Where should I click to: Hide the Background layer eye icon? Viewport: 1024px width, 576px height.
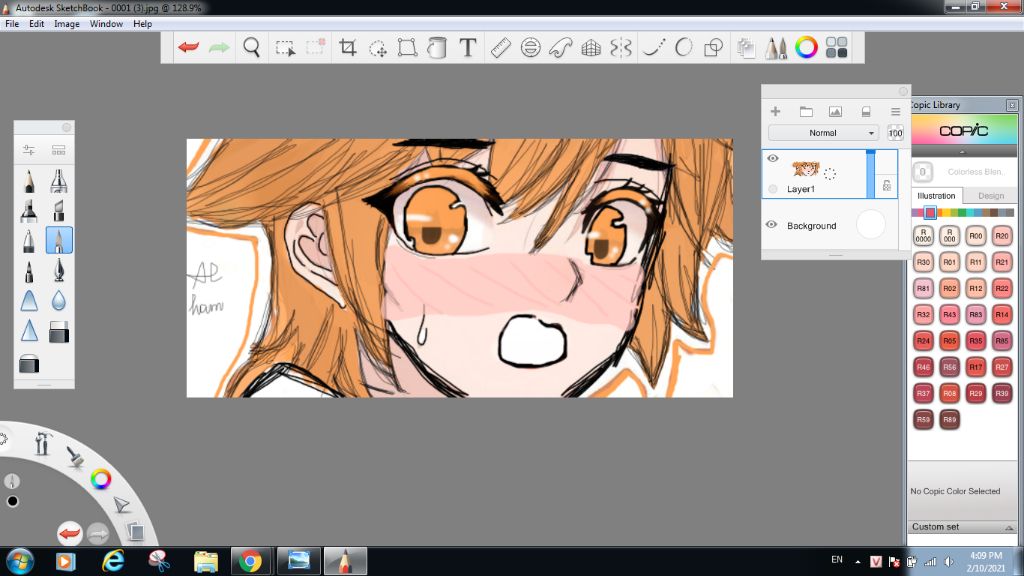pyautogui.click(x=771, y=225)
